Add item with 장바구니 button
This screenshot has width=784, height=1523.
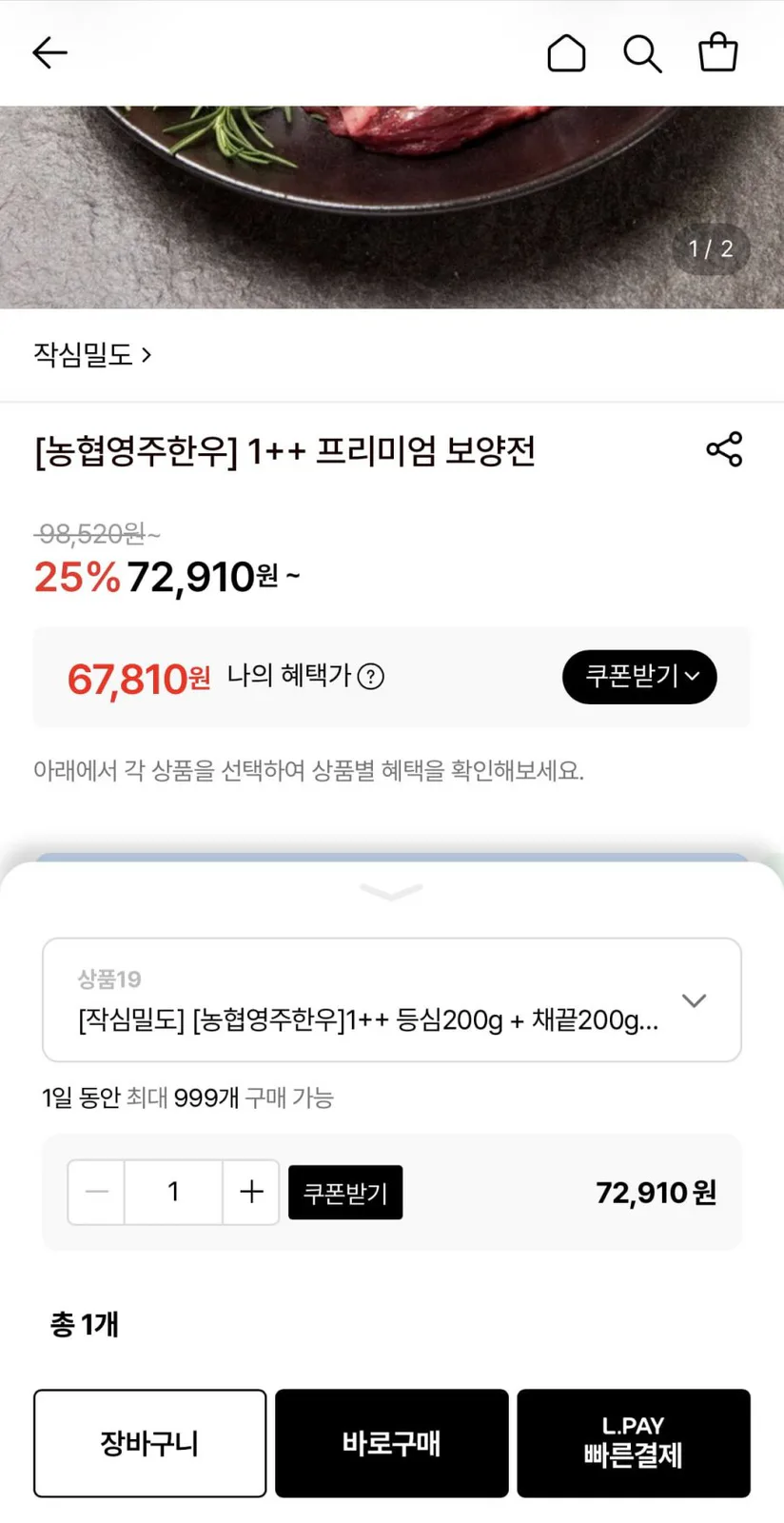tap(150, 1443)
